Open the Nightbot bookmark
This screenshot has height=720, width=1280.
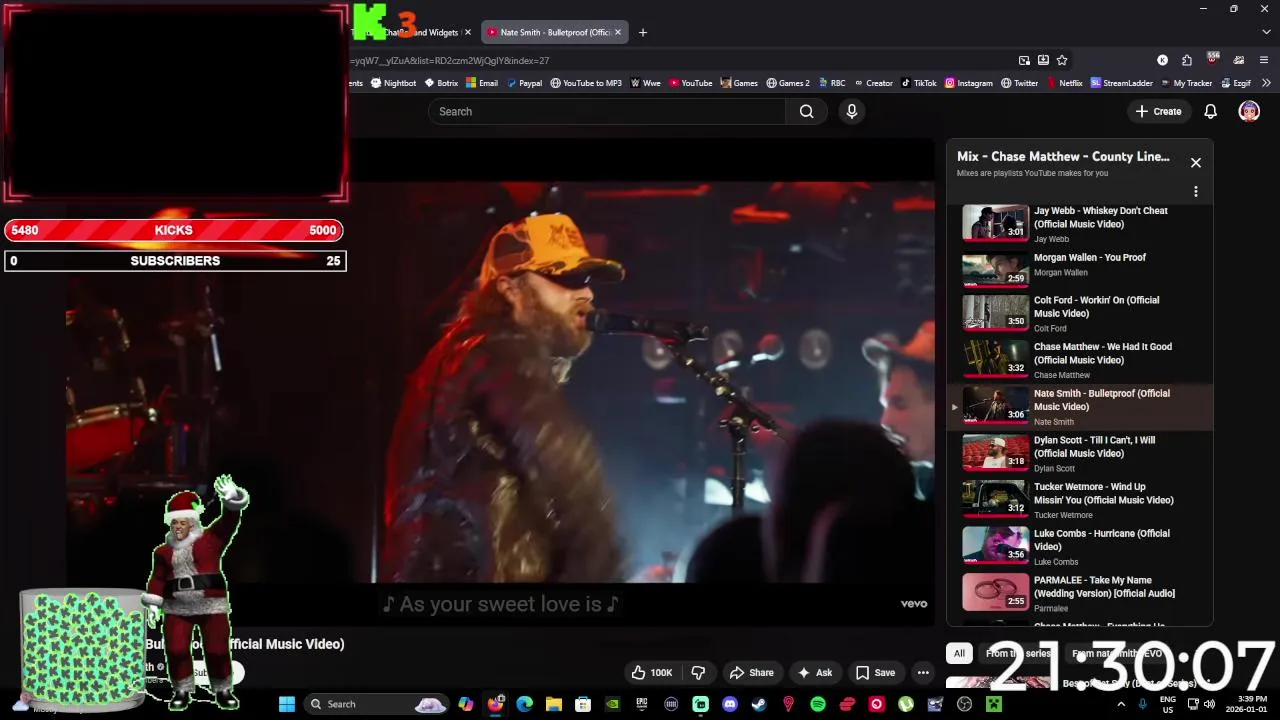(393, 83)
